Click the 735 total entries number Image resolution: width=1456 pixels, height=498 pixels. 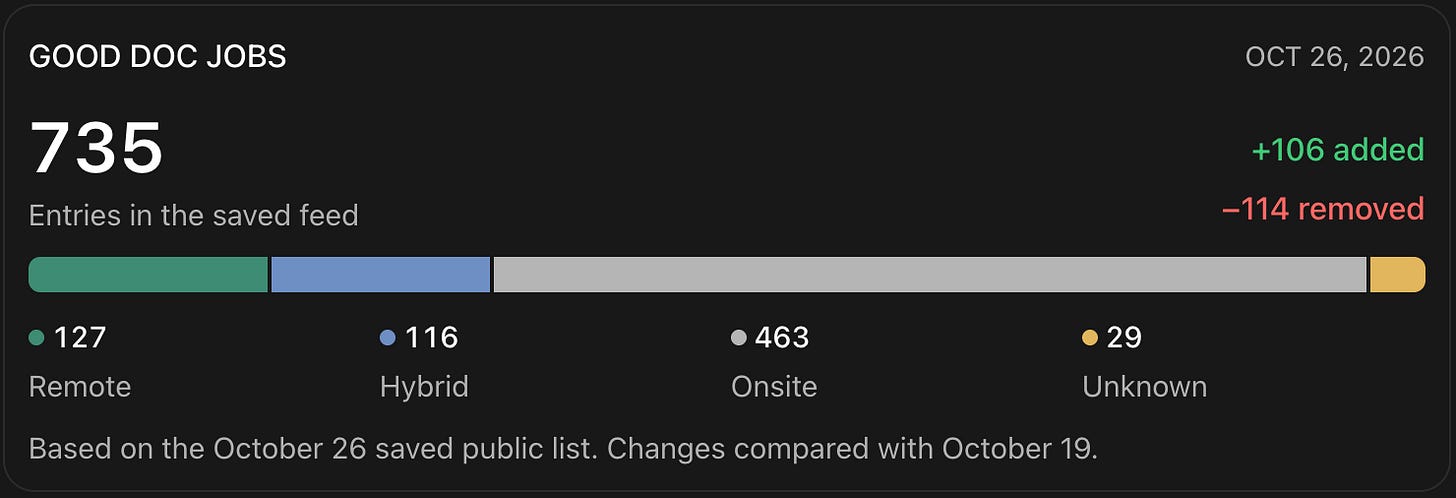96,147
